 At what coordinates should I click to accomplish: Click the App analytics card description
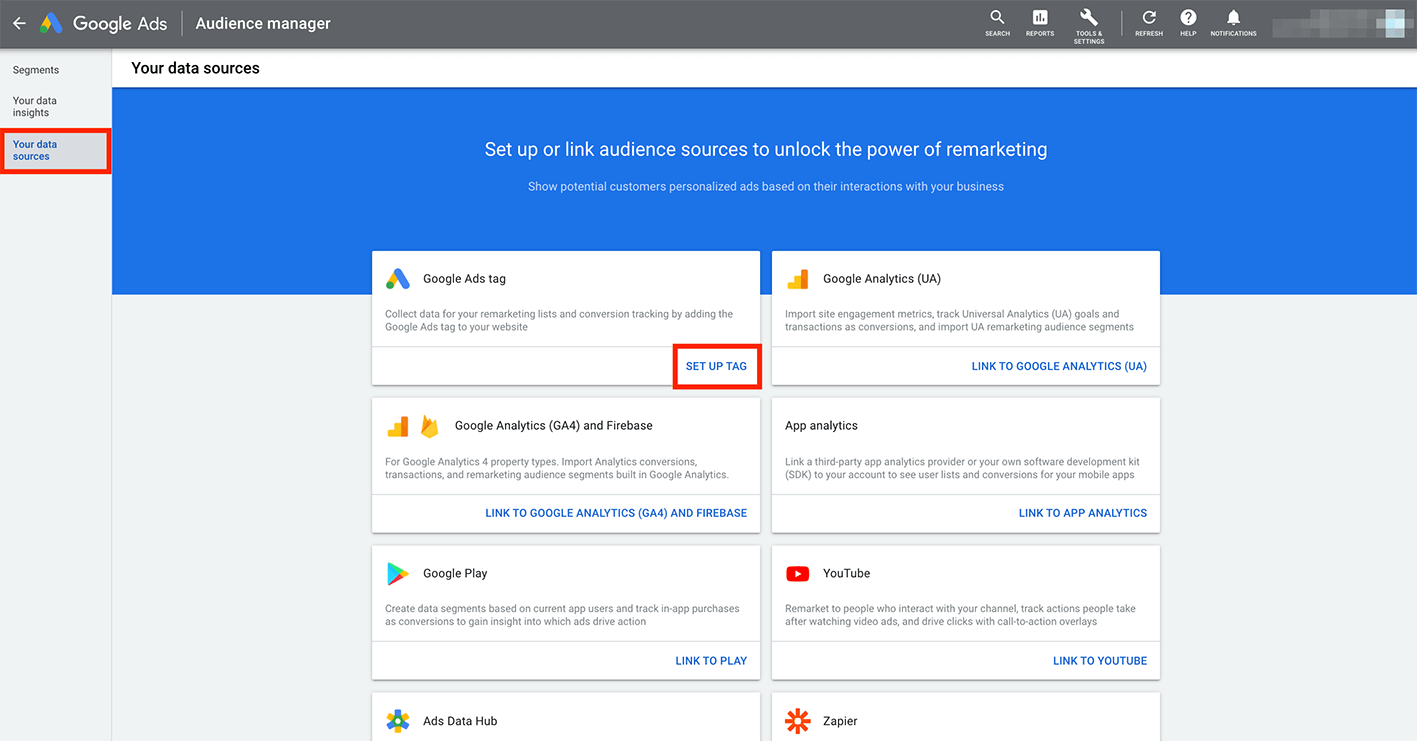tap(962, 468)
